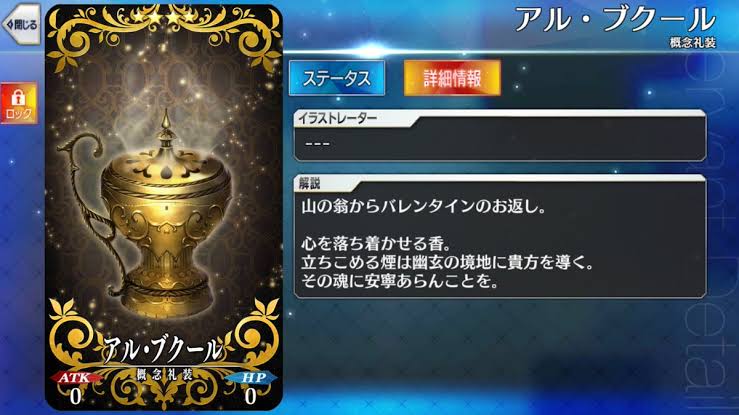Tap the HP value 0 on card

(x=251, y=397)
